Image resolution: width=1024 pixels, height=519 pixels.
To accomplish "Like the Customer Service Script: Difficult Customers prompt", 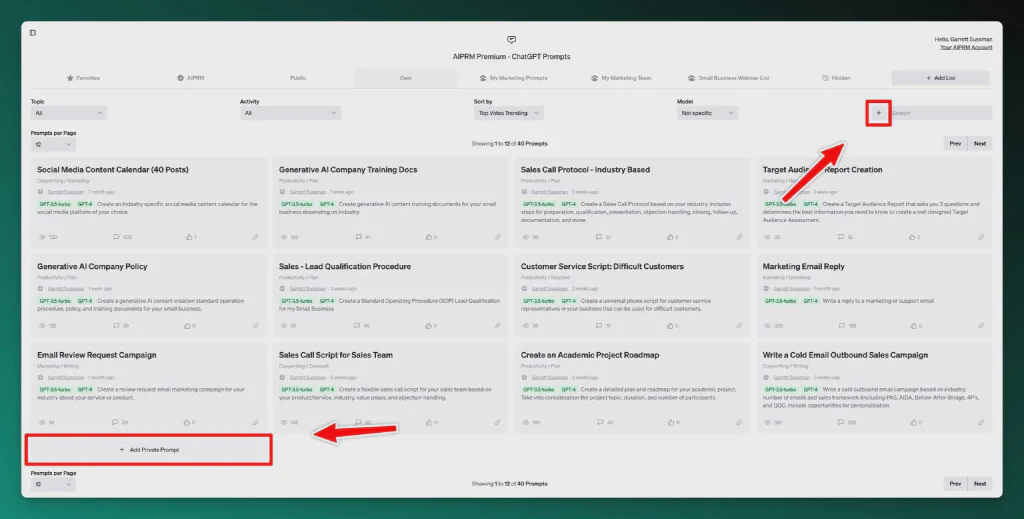I will click(670, 325).
